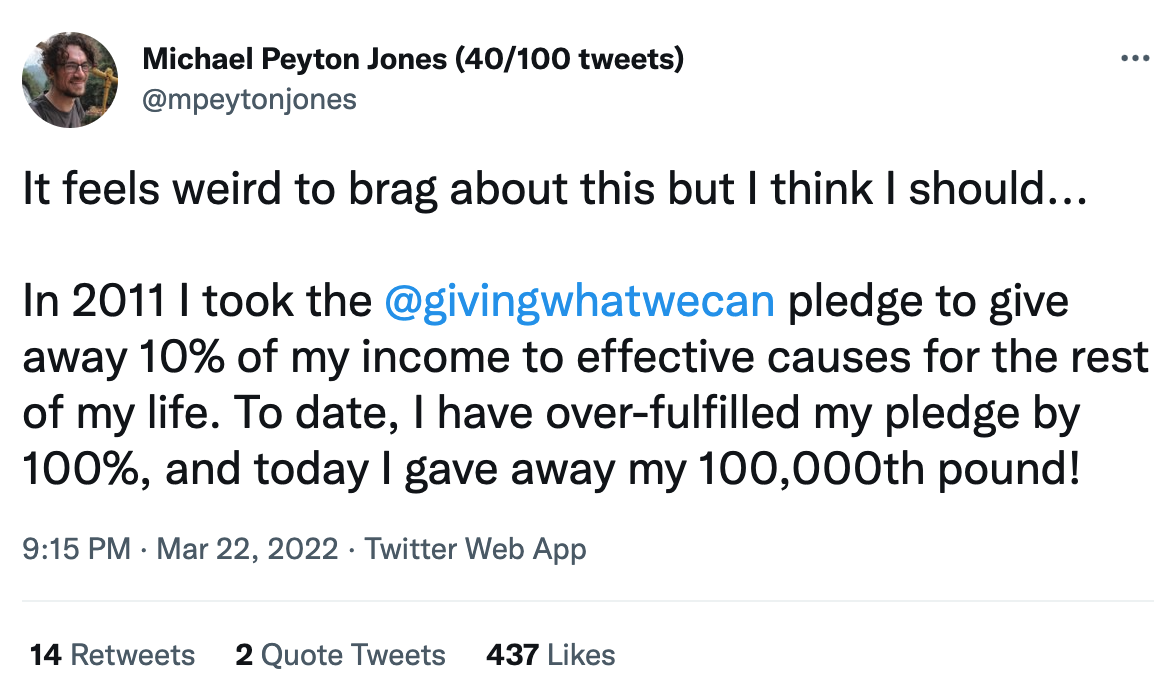Click Michael Peyton Jones's profile avatar
Viewport: 1172px width, 700px height.
pos(70,79)
